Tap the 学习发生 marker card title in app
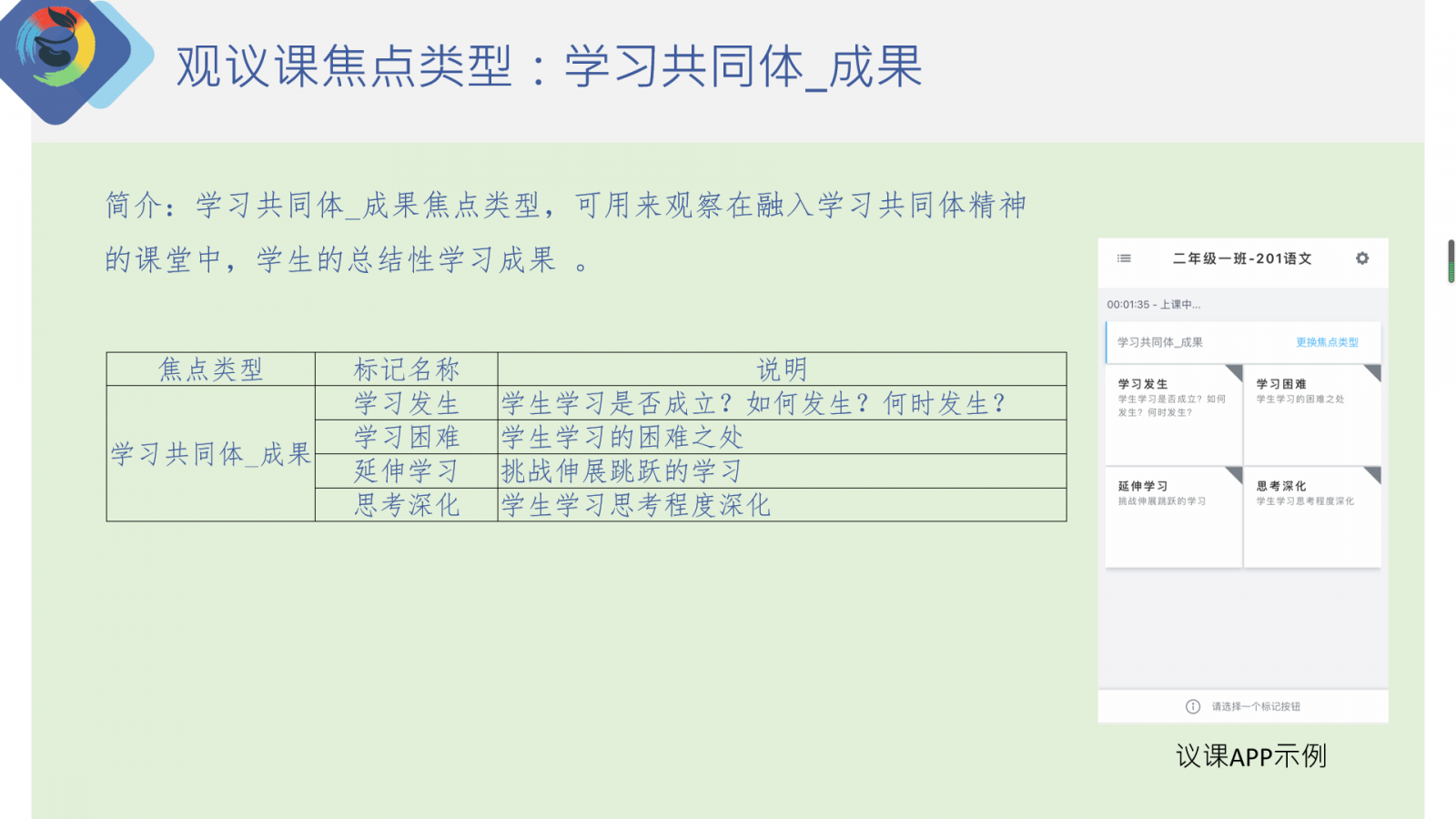Screen dimensions: 1456x819 click(x=1143, y=384)
